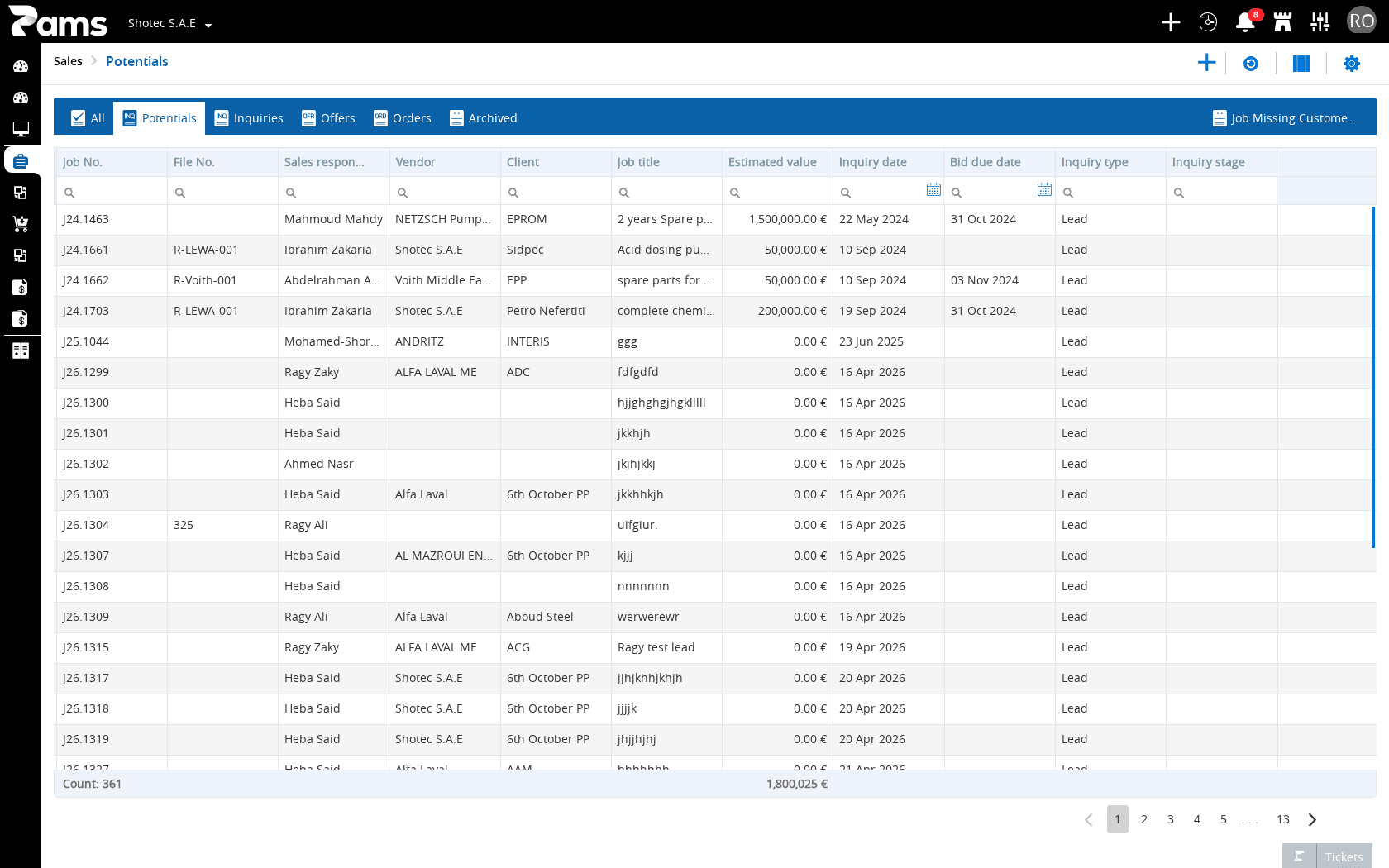
Task: Open File No. filter search operator
Action: 180,193
